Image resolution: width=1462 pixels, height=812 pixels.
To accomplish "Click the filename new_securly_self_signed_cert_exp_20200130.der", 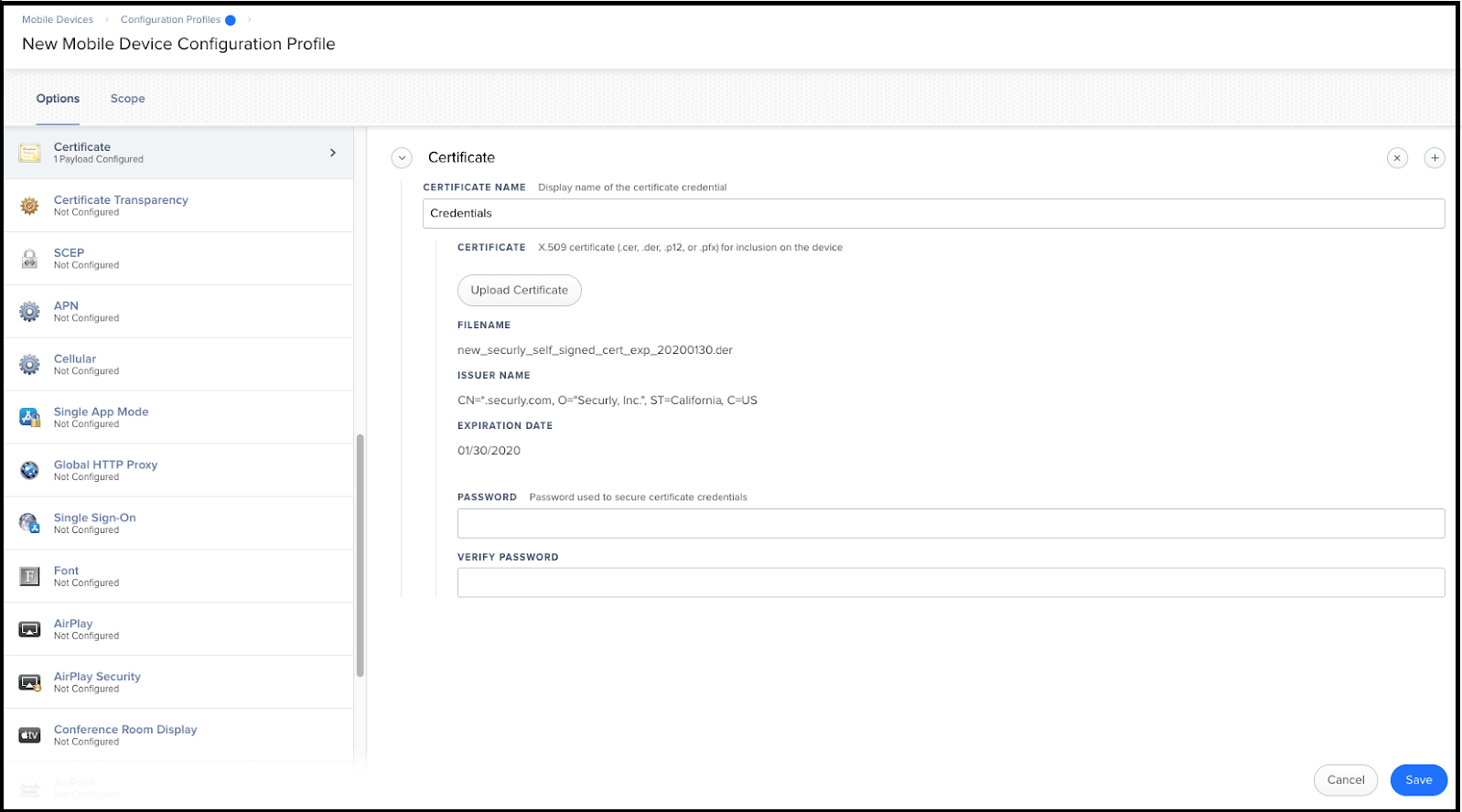I will (x=595, y=350).
